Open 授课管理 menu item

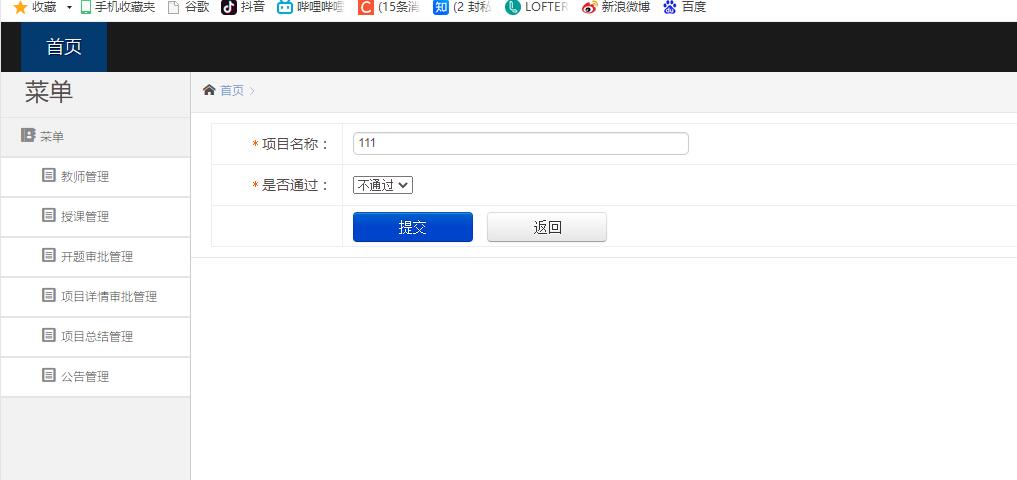[x=95, y=217]
